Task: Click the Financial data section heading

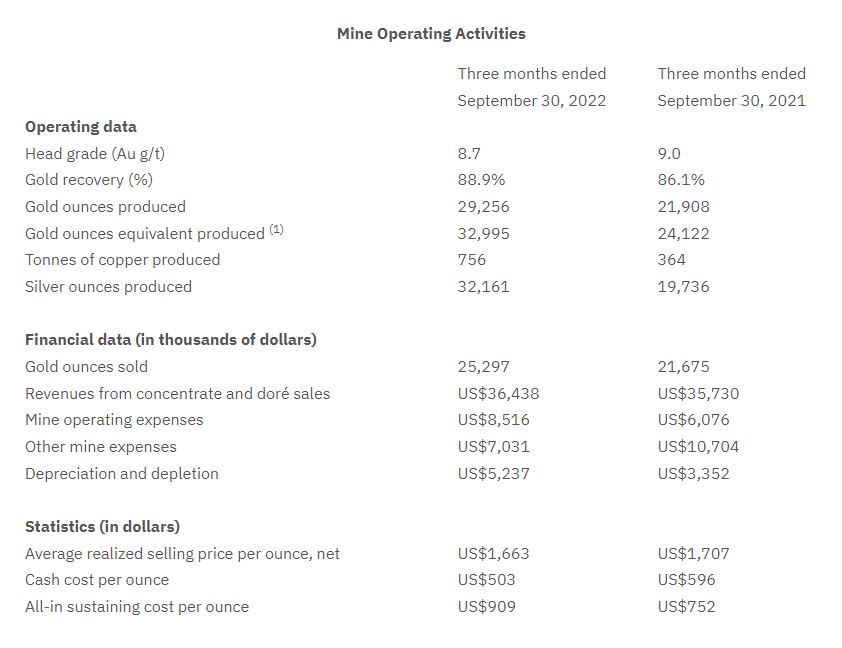Action: click(170, 340)
